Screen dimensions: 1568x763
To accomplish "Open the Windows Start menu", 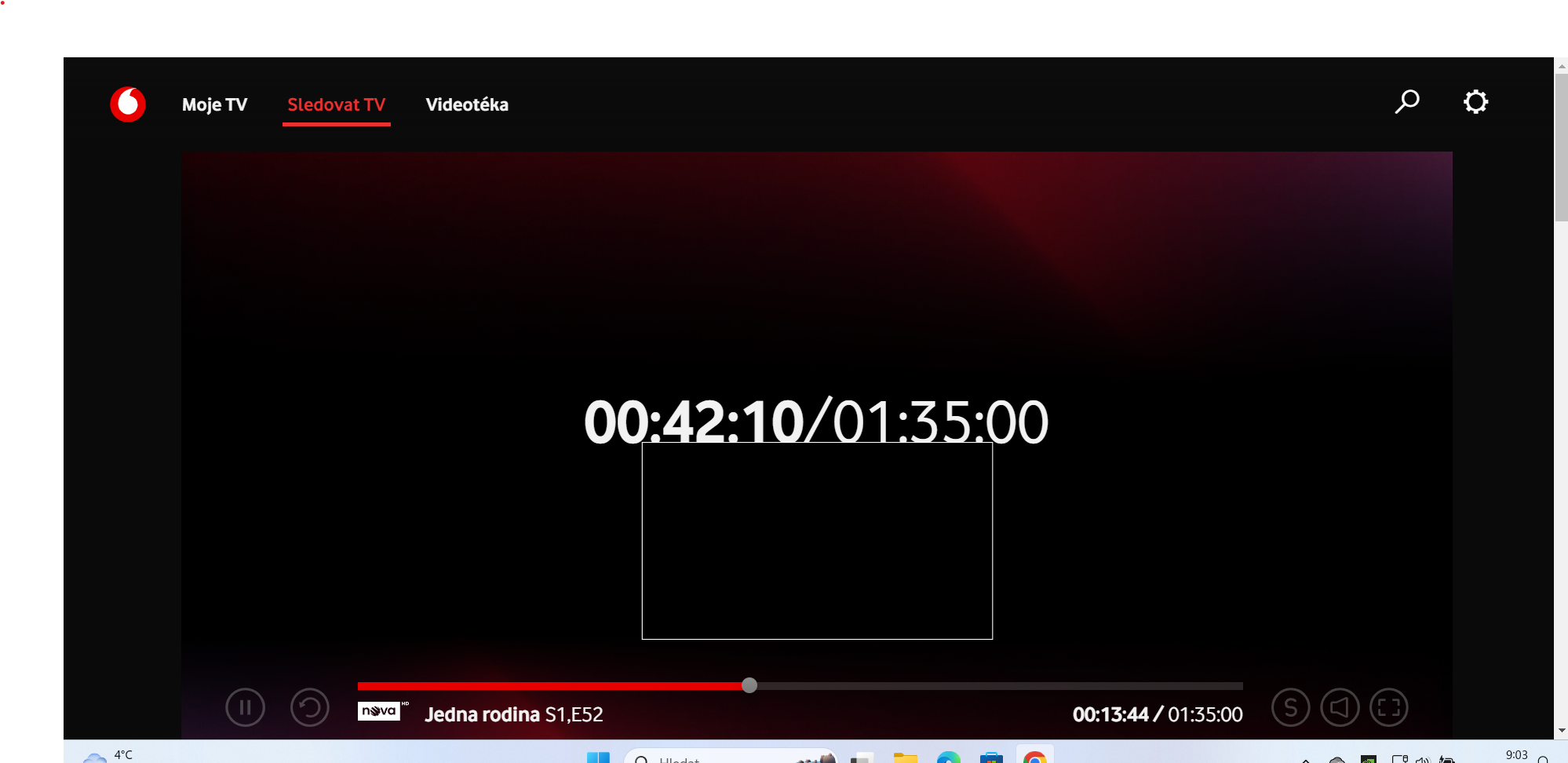I will pos(598,758).
